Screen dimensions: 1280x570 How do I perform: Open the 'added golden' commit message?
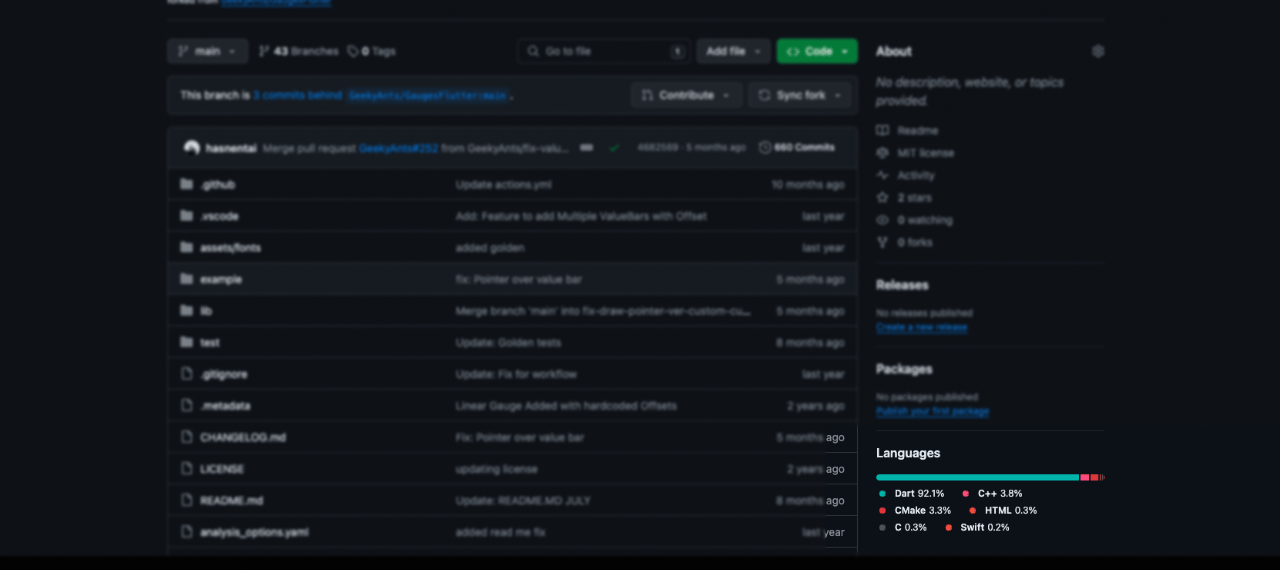[x=490, y=248]
